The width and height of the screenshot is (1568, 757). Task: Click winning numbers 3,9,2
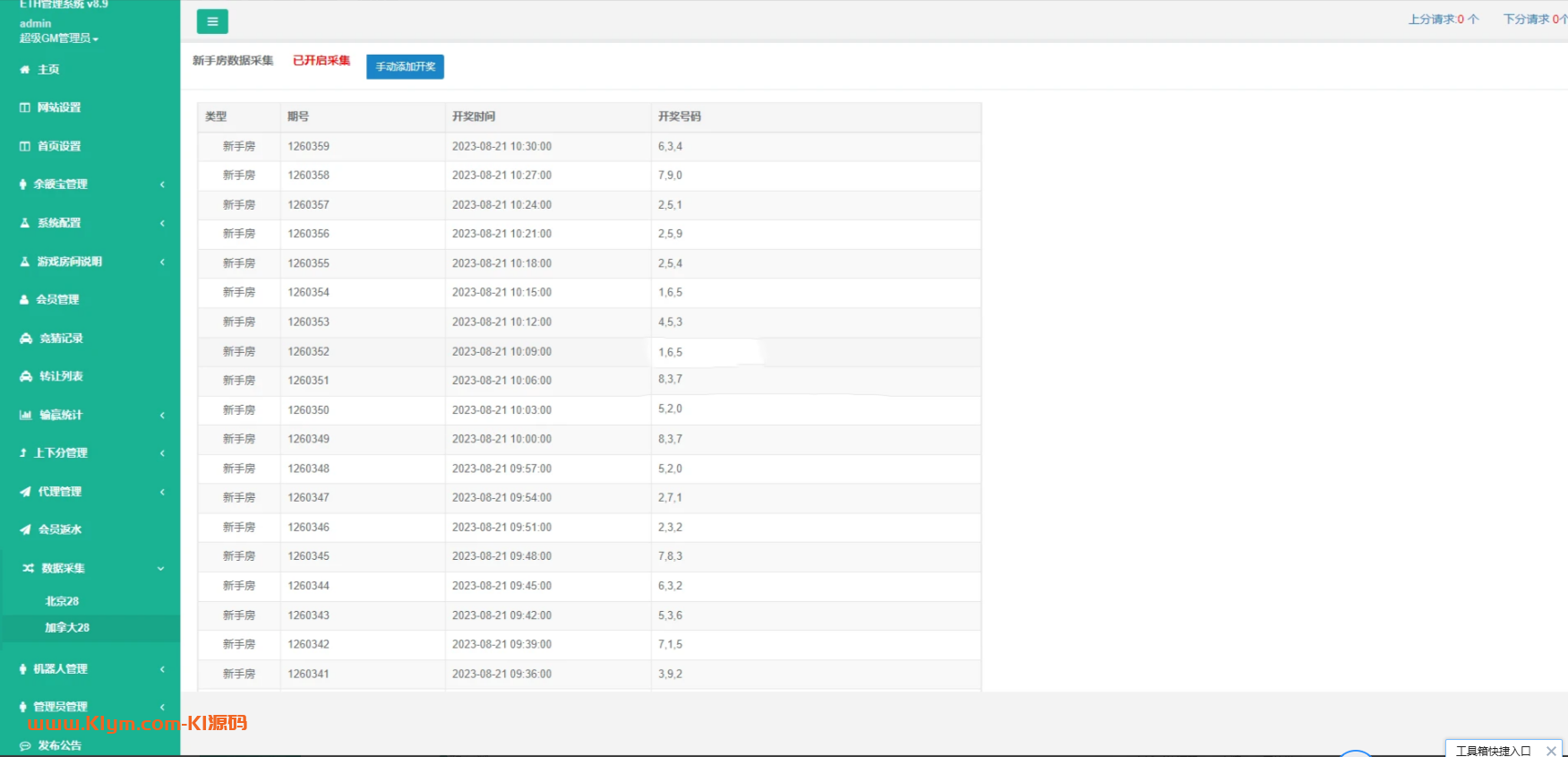[x=671, y=674]
